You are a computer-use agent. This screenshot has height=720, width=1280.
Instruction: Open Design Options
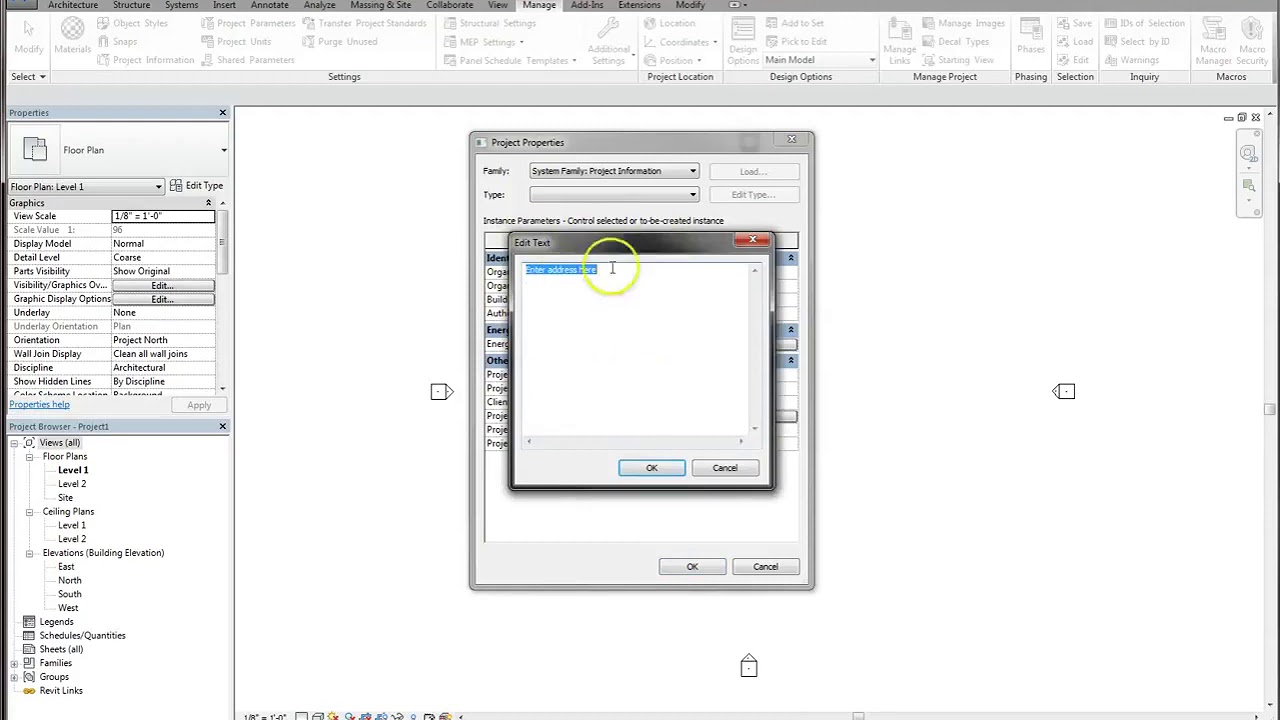[743, 40]
